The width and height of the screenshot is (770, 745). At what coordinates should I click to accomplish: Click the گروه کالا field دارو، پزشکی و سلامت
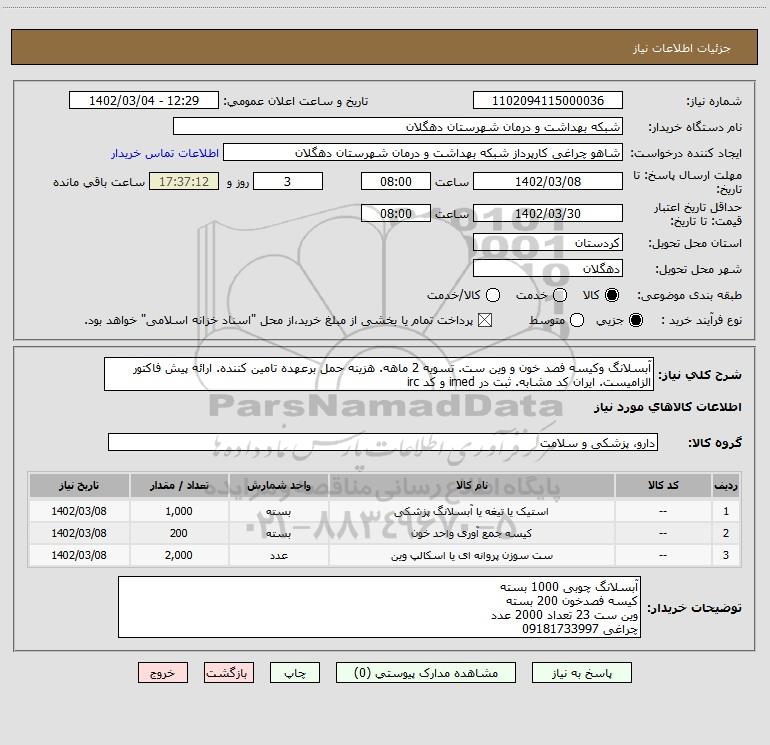pos(383,442)
